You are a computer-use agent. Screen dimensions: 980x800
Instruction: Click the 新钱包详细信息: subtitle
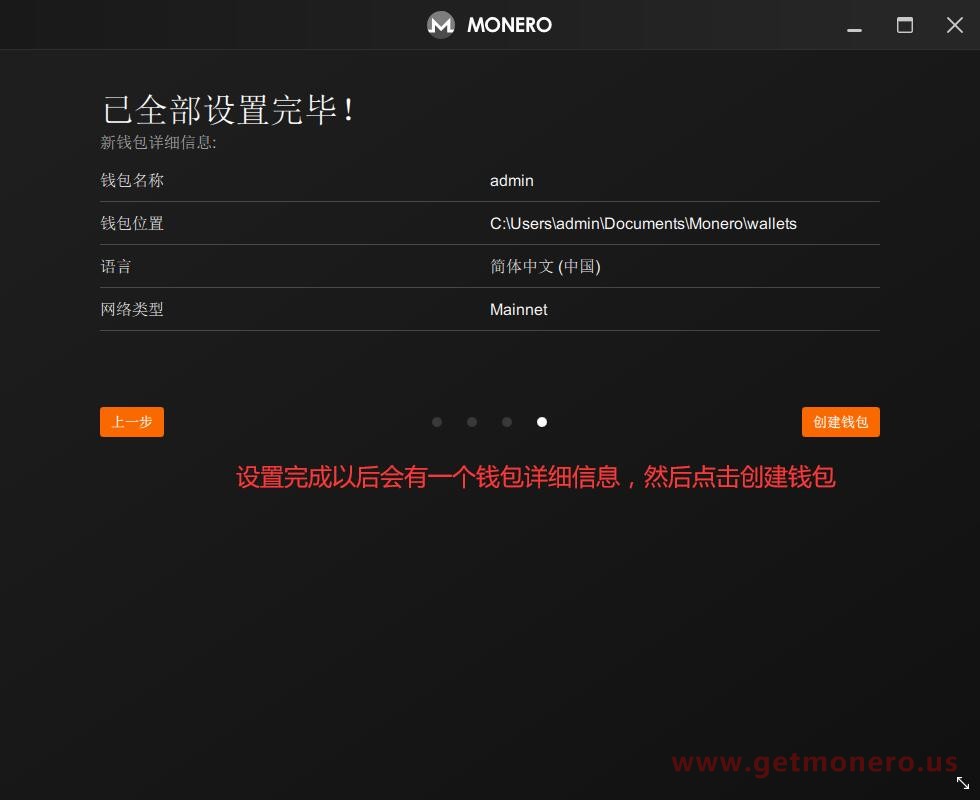158,142
